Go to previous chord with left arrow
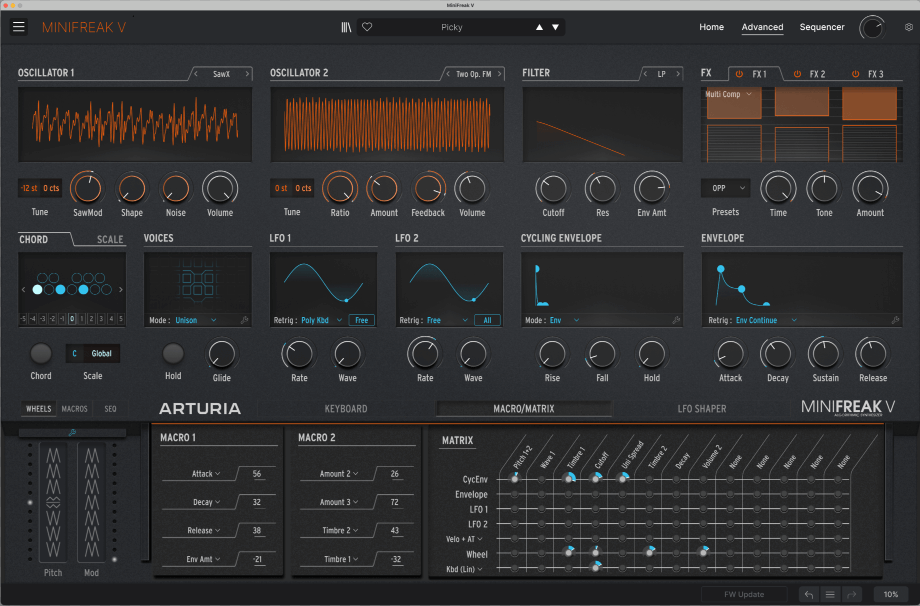 (x=23, y=289)
